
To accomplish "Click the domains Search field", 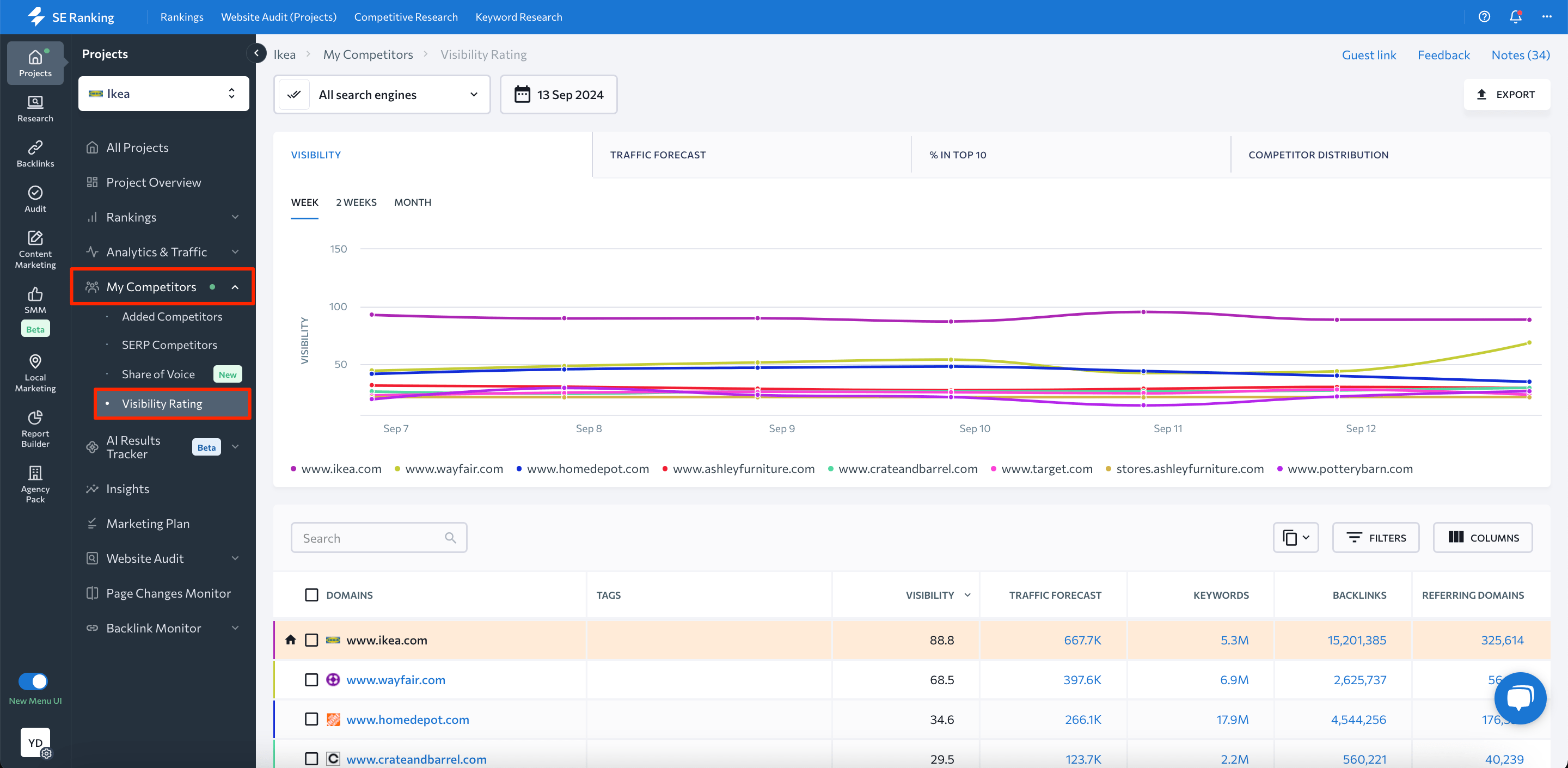I will pyautogui.click(x=378, y=538).
